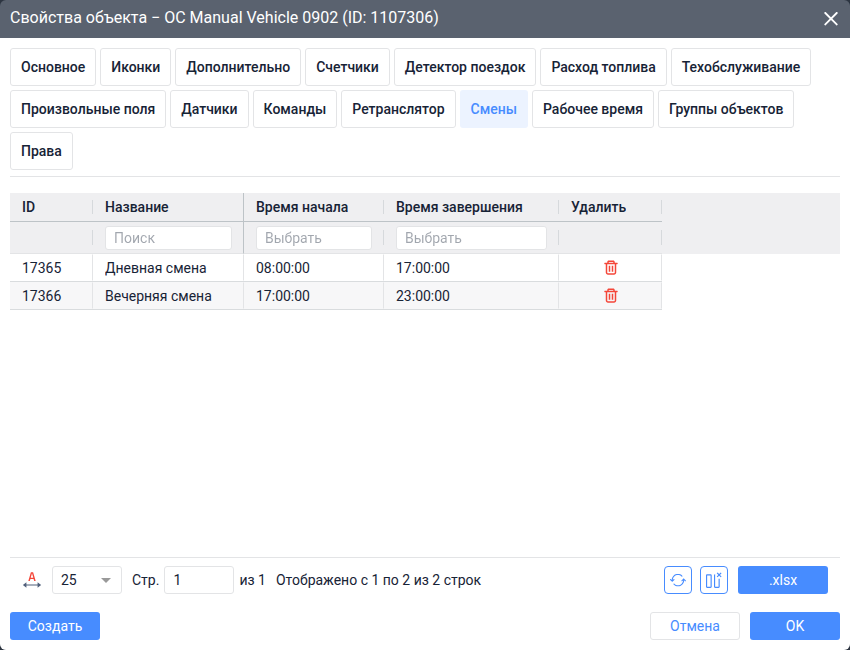The height and width of the screenshot is (650, 850).
Task: Click the Создать button
Action: pyautogui.click(x=55, y=626)
